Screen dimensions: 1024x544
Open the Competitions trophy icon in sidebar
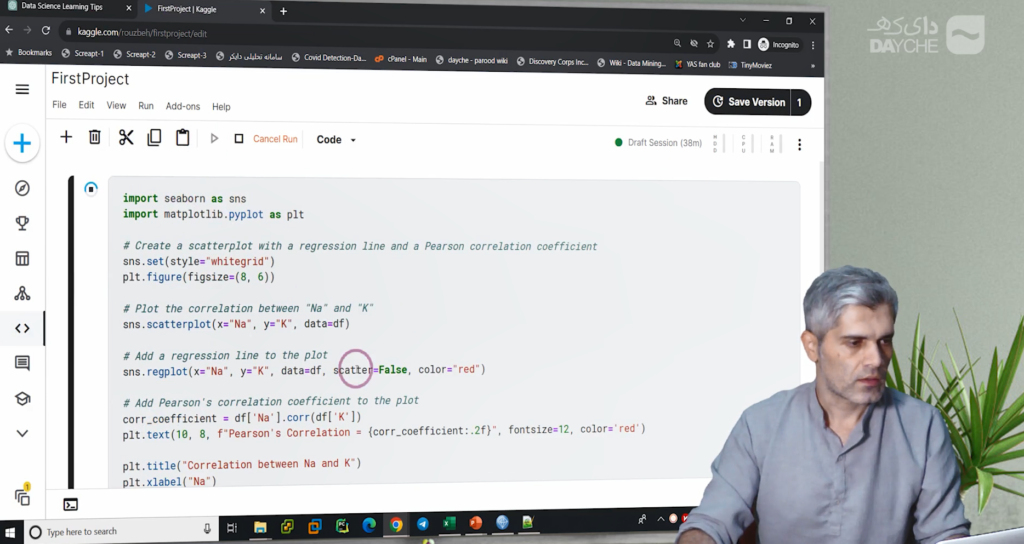22,223
